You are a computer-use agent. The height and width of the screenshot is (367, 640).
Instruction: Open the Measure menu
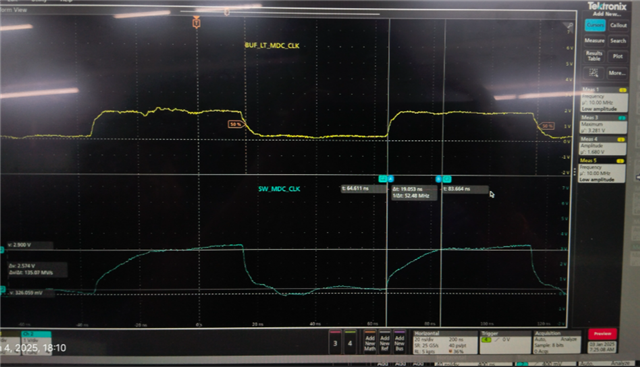pos(594,40)
